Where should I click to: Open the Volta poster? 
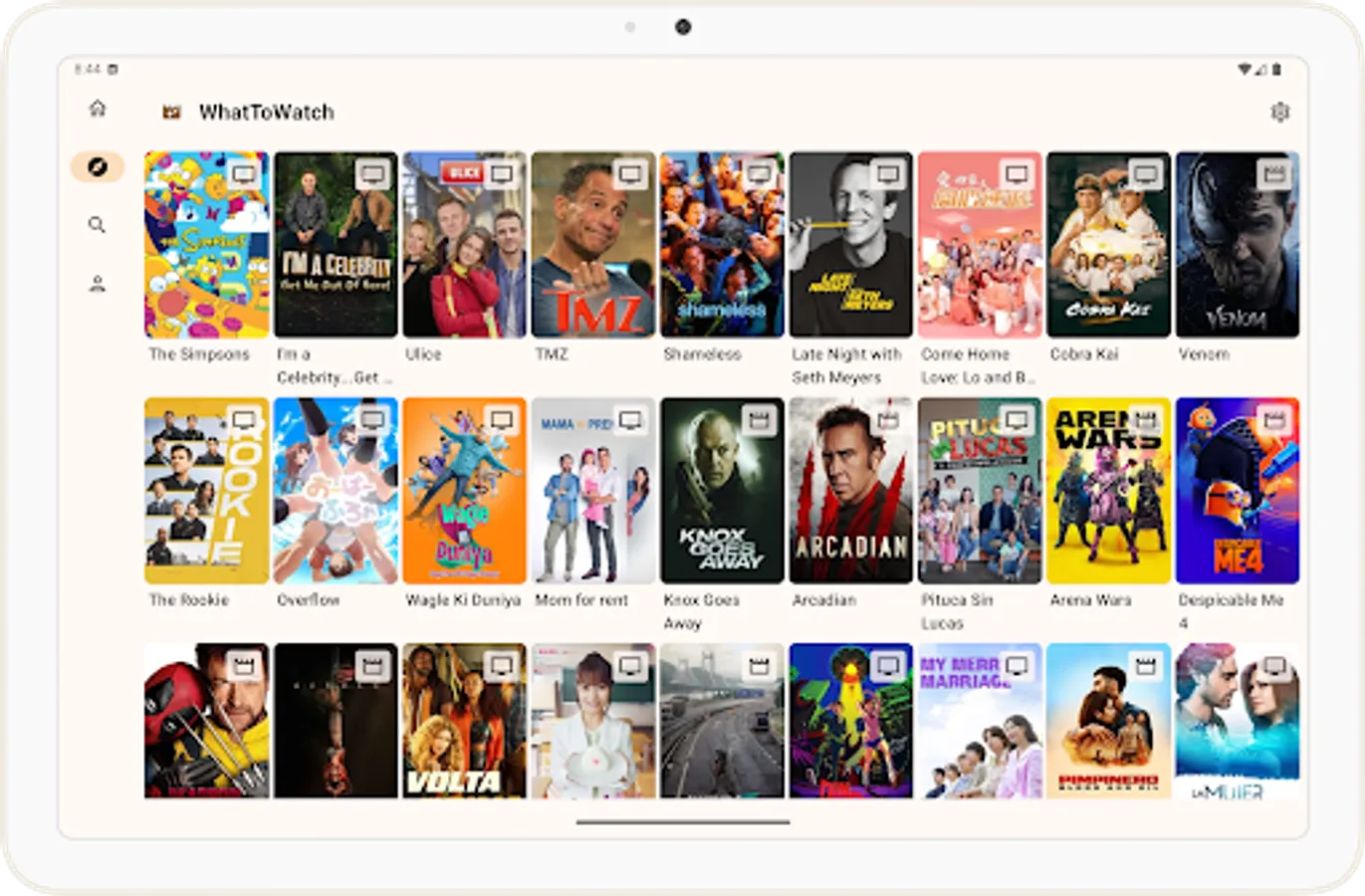464,721
